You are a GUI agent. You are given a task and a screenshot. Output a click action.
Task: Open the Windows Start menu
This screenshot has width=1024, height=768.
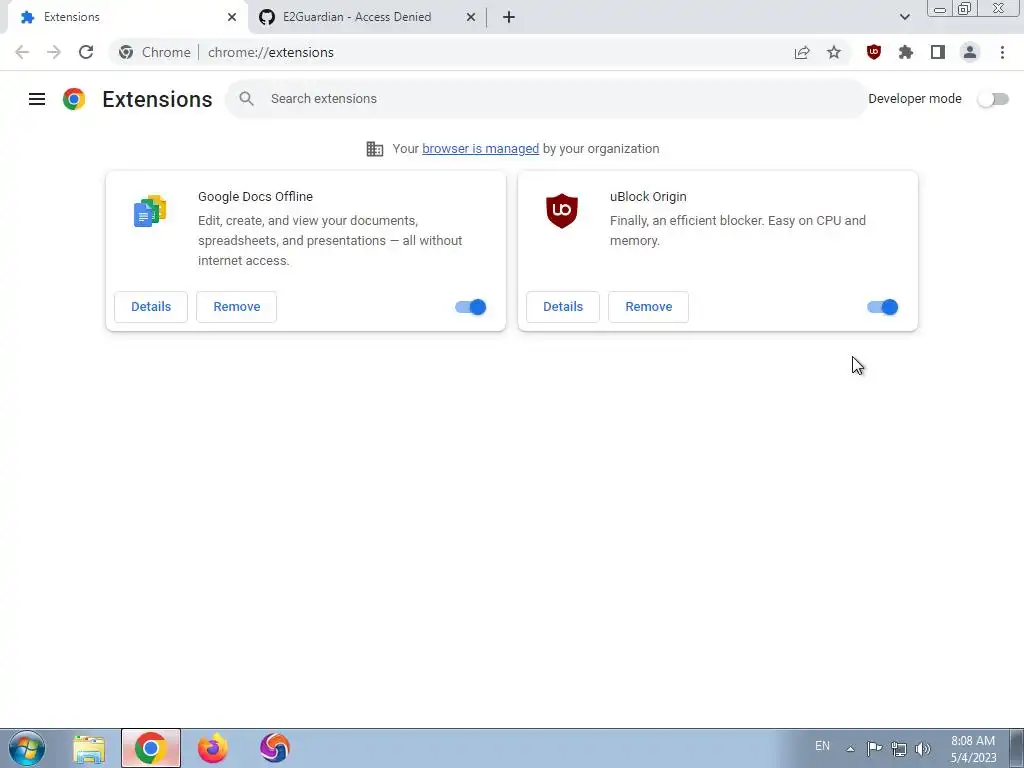coord(27,748)
